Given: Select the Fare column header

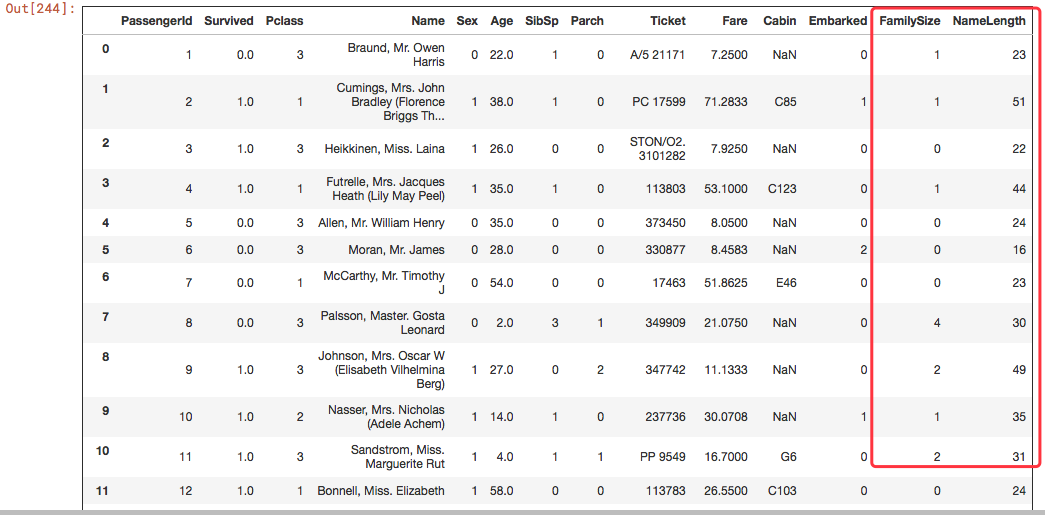Looking at the screenshot, I should tap(734, 21).
